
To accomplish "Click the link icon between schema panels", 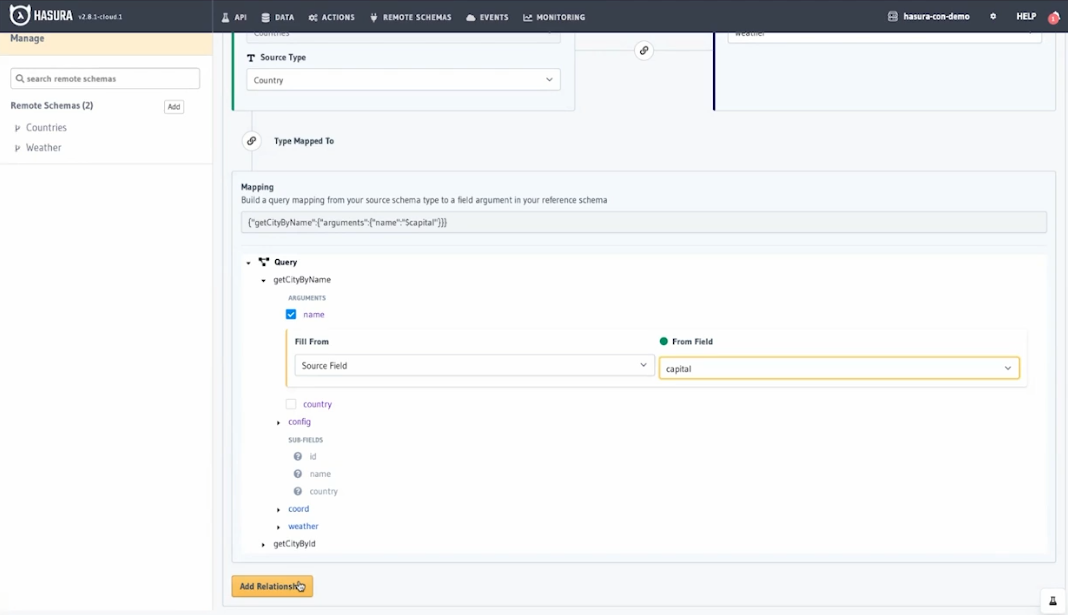I will [644, 50].
